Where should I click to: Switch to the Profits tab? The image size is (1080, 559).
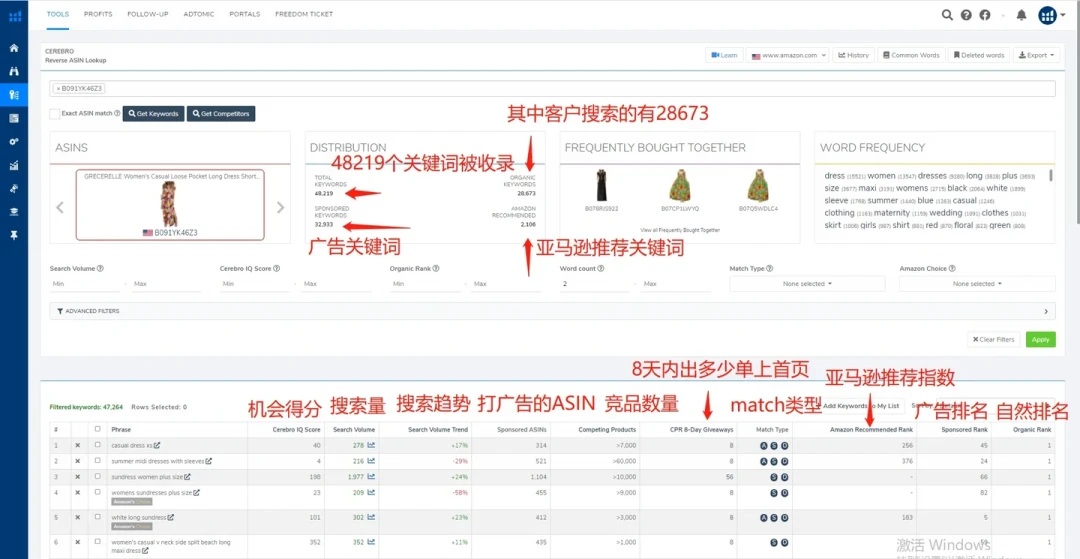click(x=98, y=14)
